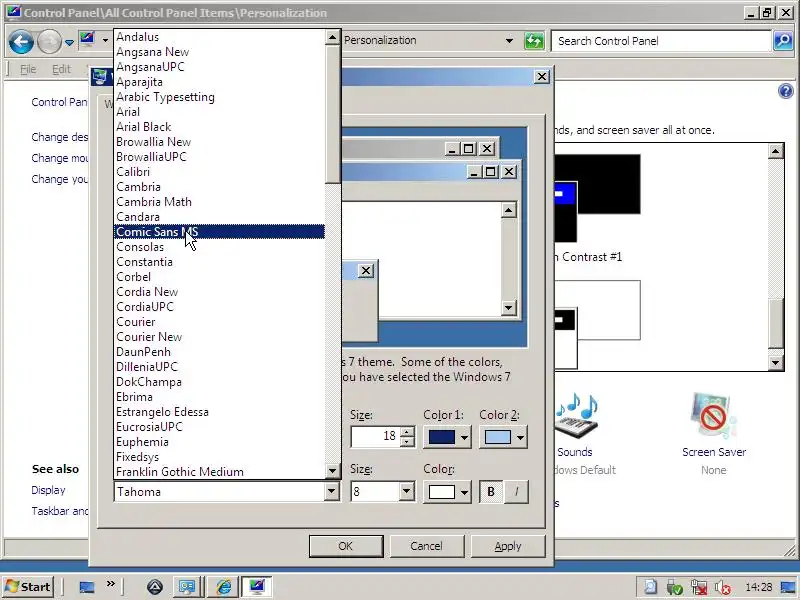Select Cambria Math in the font list
The image size is (800, 600).
pos(219,202)
